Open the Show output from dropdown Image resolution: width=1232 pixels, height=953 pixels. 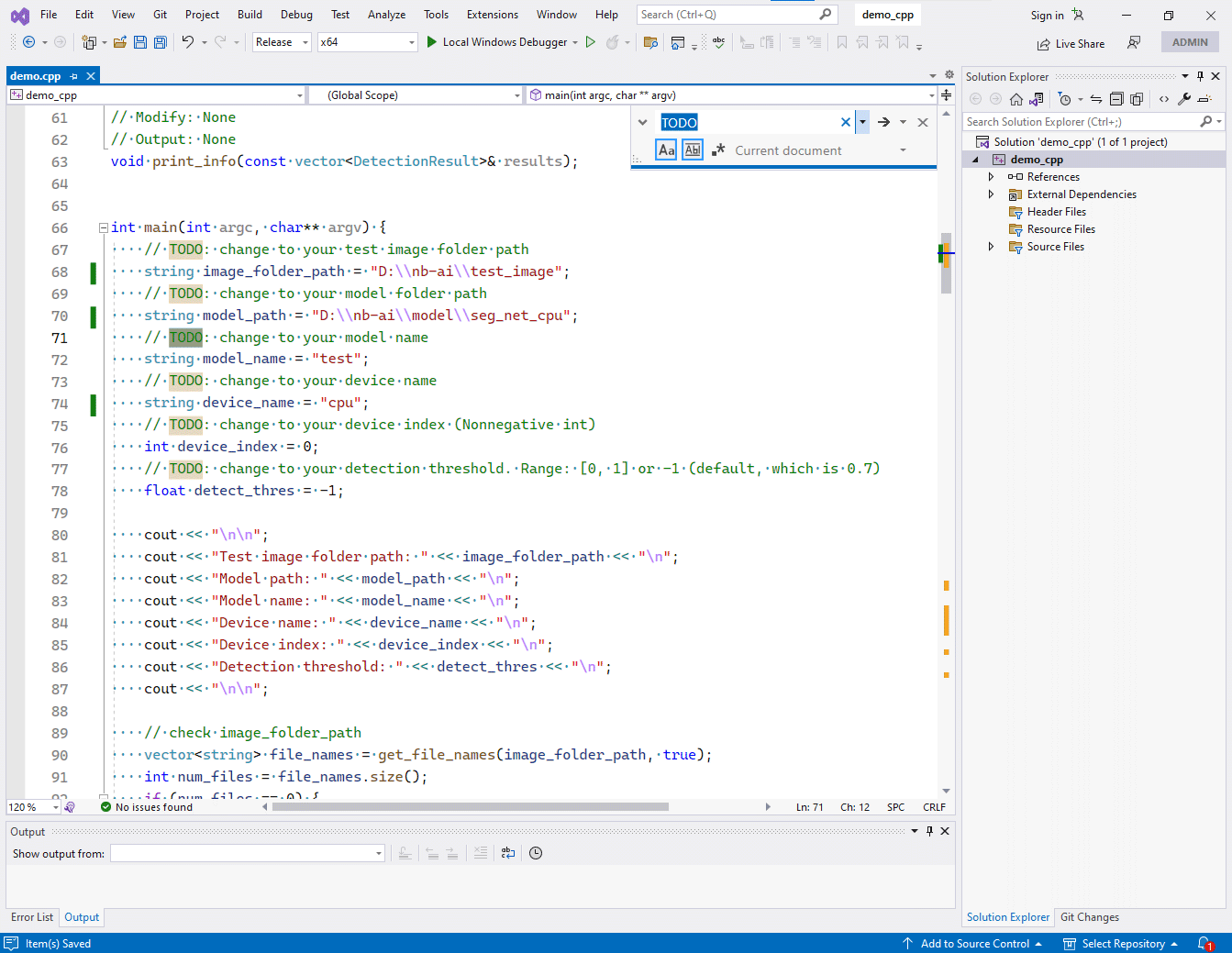[248, 853]
